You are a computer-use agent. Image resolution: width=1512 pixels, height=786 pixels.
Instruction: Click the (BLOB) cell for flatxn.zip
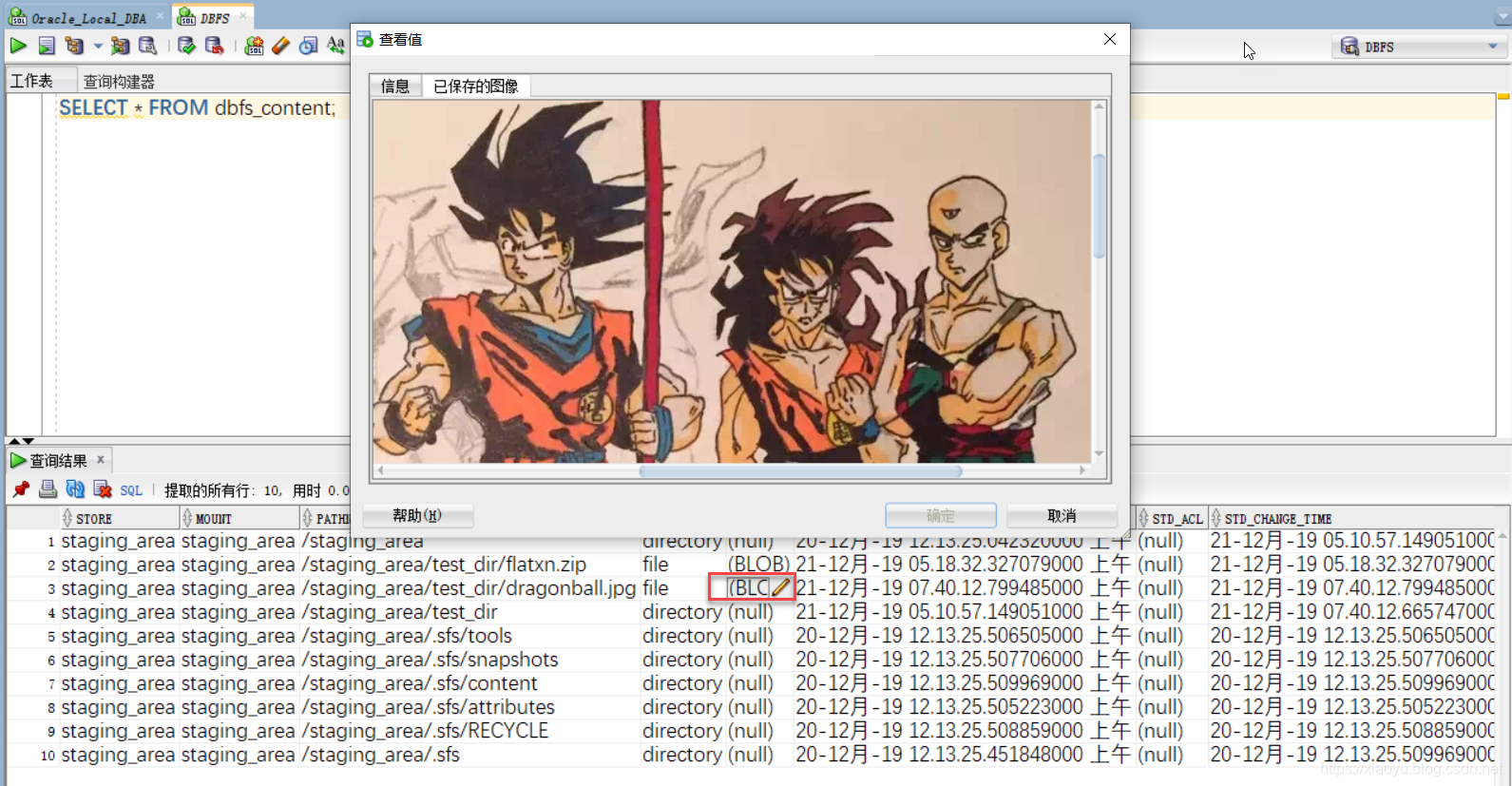click(758, 565)
